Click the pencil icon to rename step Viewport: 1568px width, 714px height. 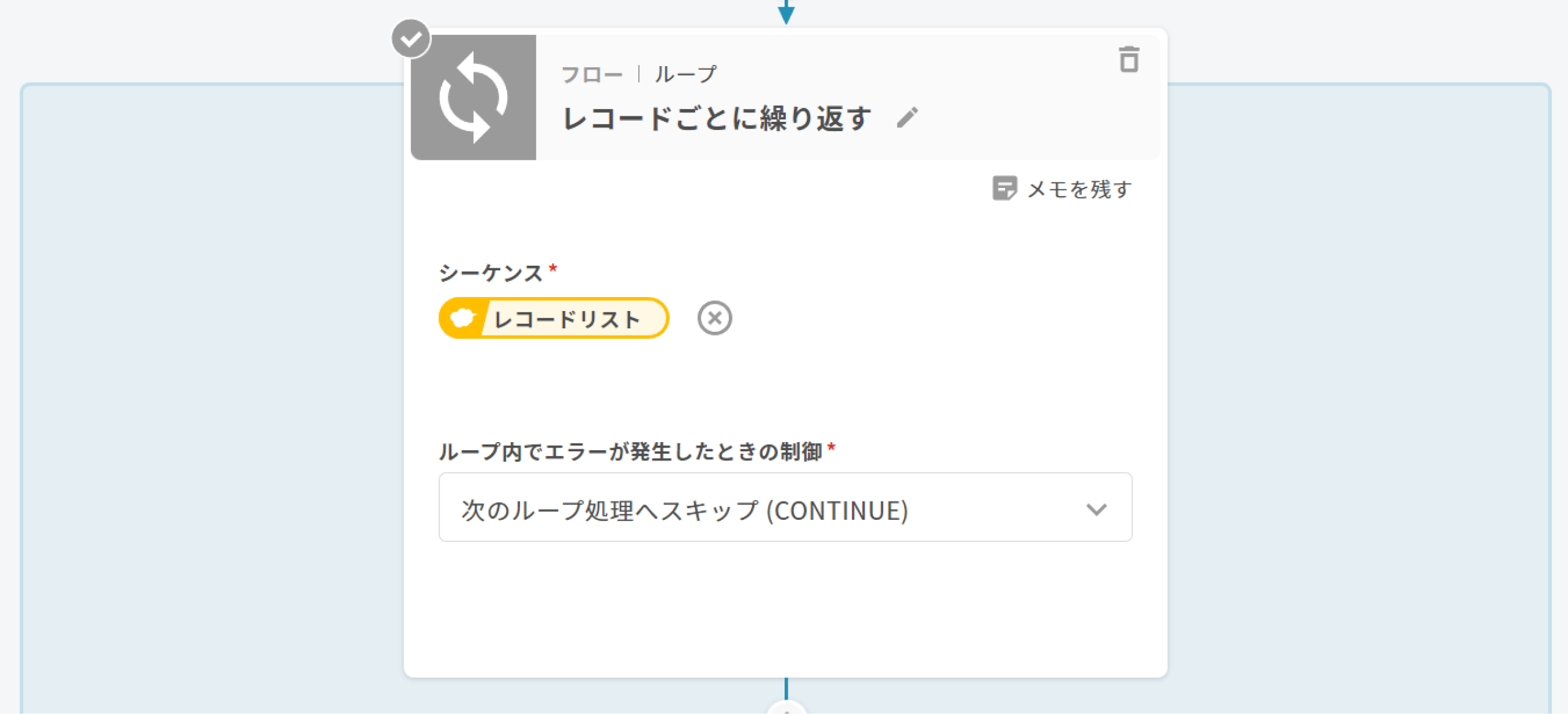point(907,118)
